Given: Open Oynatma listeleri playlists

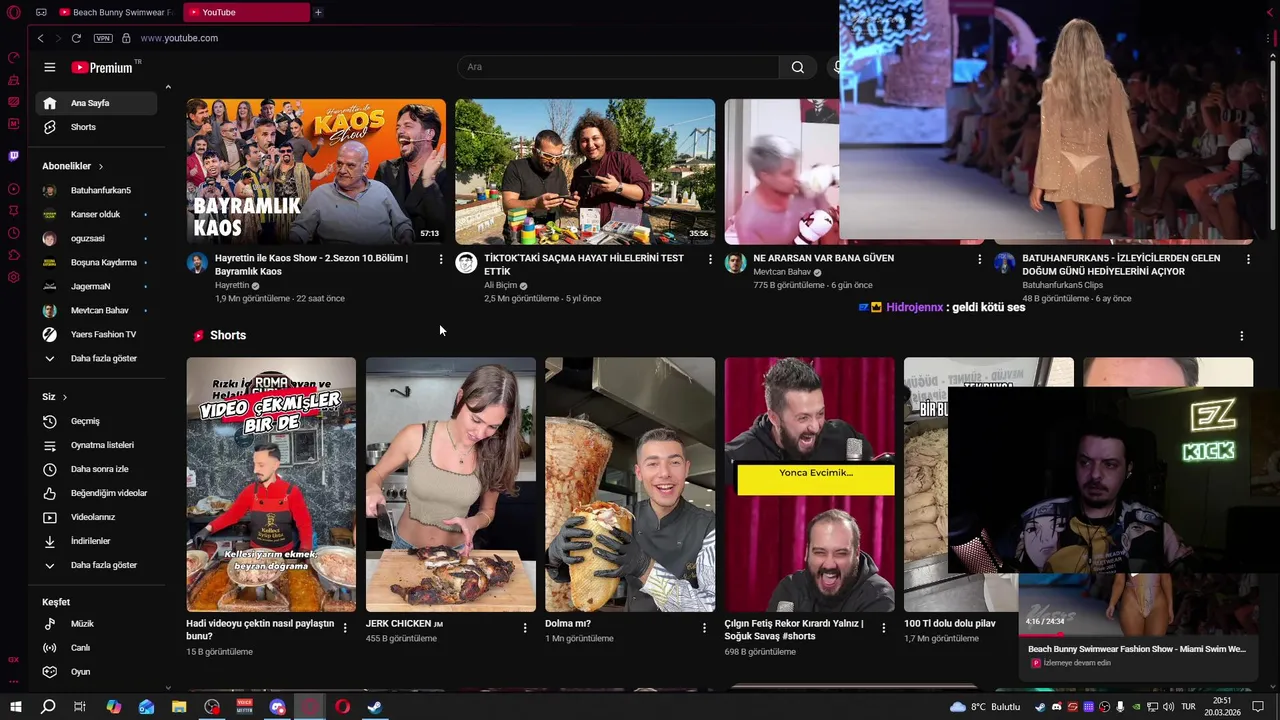Looking at the screenshot, I should pos(96,445).
